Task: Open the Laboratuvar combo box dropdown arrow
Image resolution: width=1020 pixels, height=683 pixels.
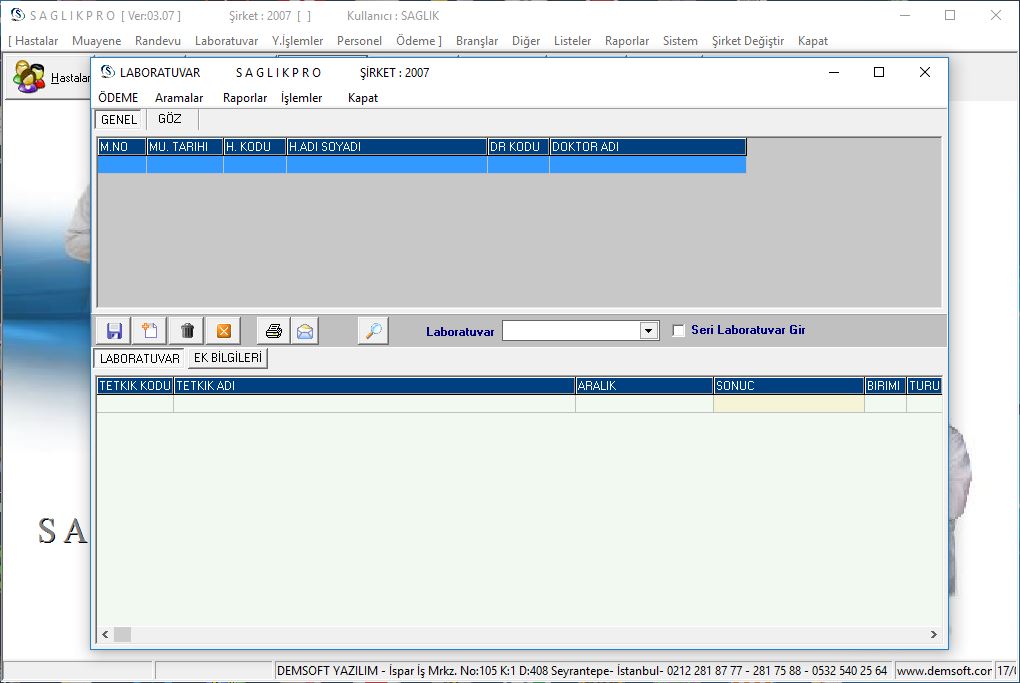Action: (648, 330)
